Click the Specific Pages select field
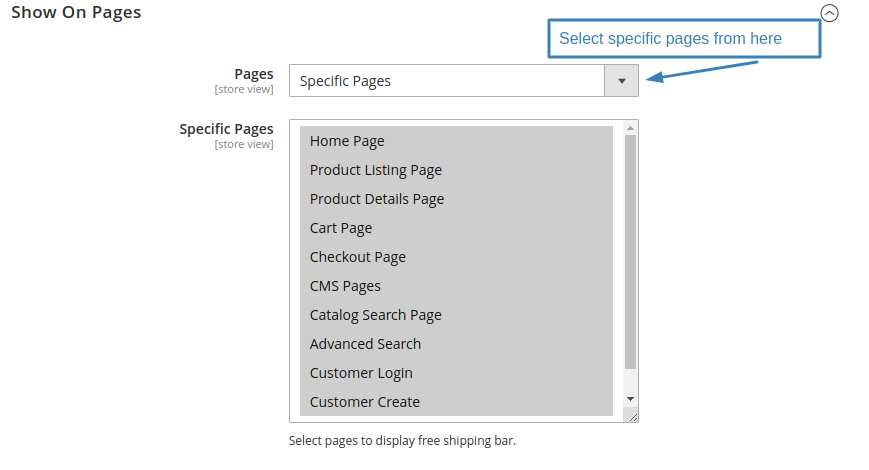The width and height of the screenshot is (869, 470). point(463,81)
